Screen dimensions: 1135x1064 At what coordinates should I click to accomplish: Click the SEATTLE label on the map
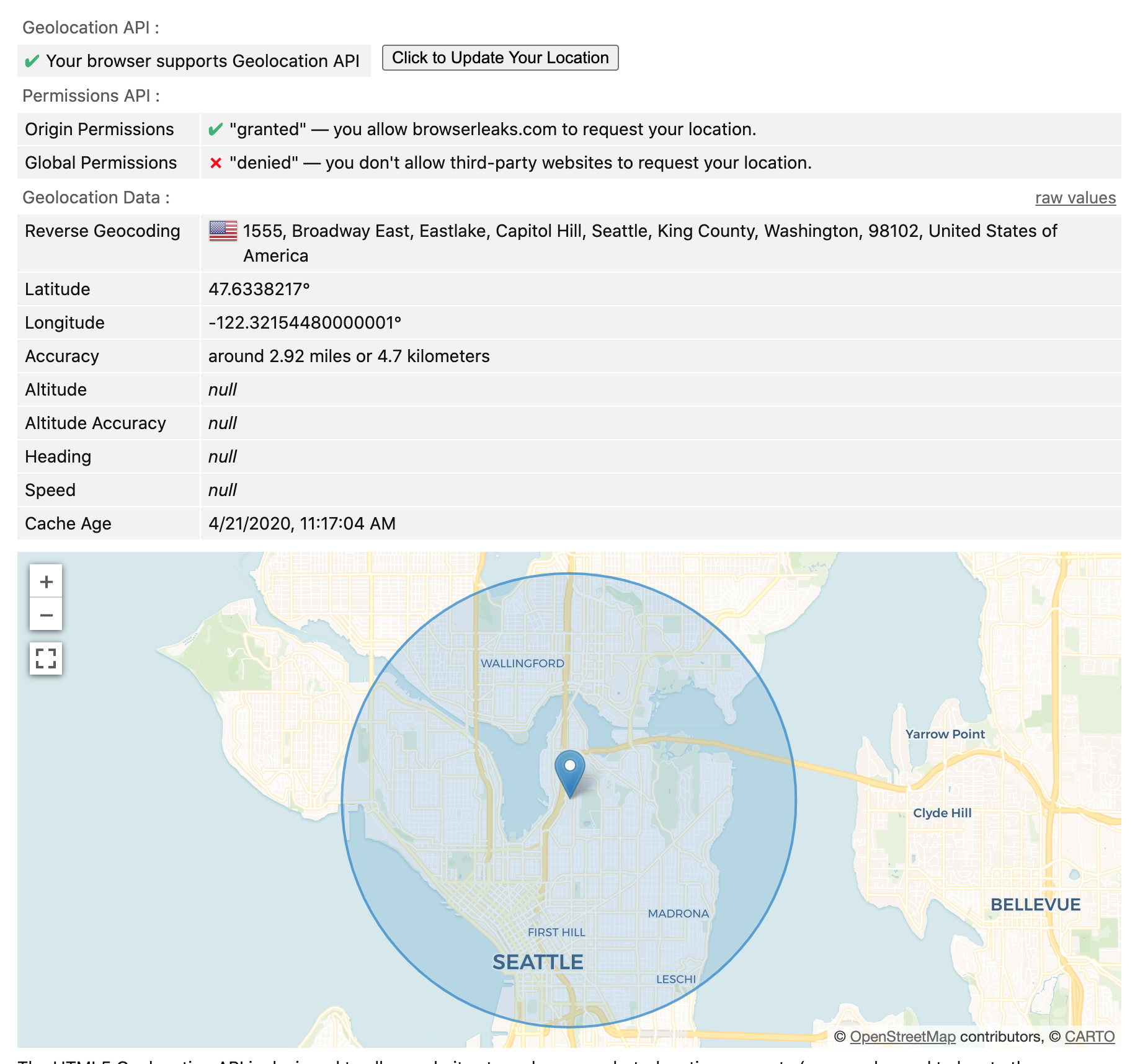(536, 962)
